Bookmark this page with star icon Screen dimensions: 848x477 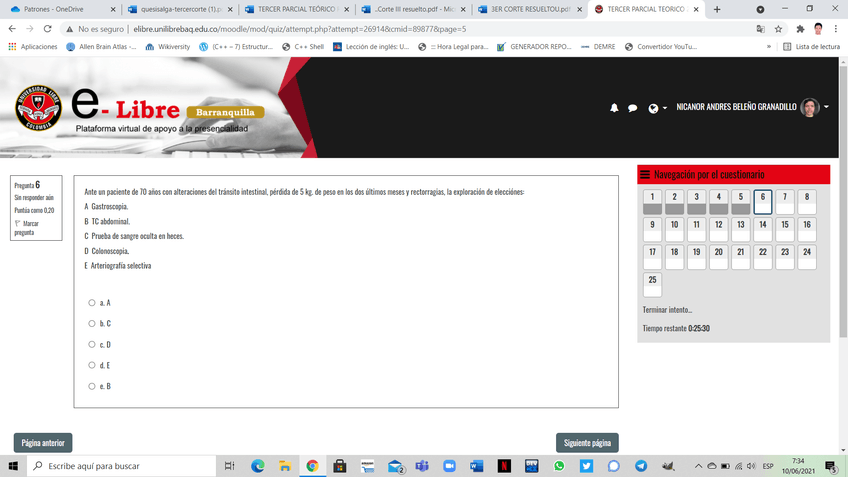point(778,29)
